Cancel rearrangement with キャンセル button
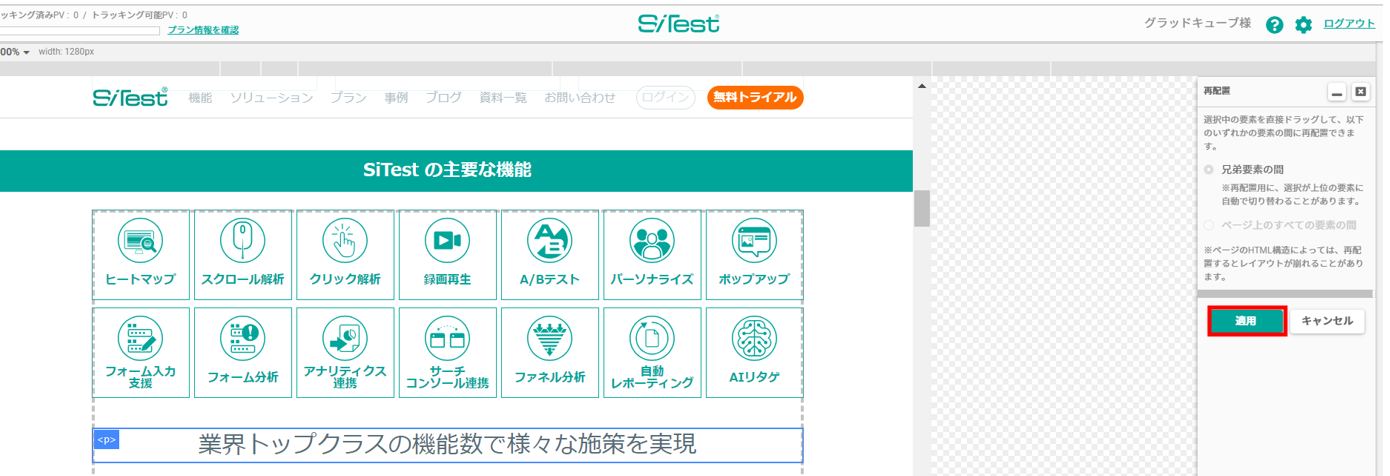The image size is (1390, 476). (x=1327, y=321)
